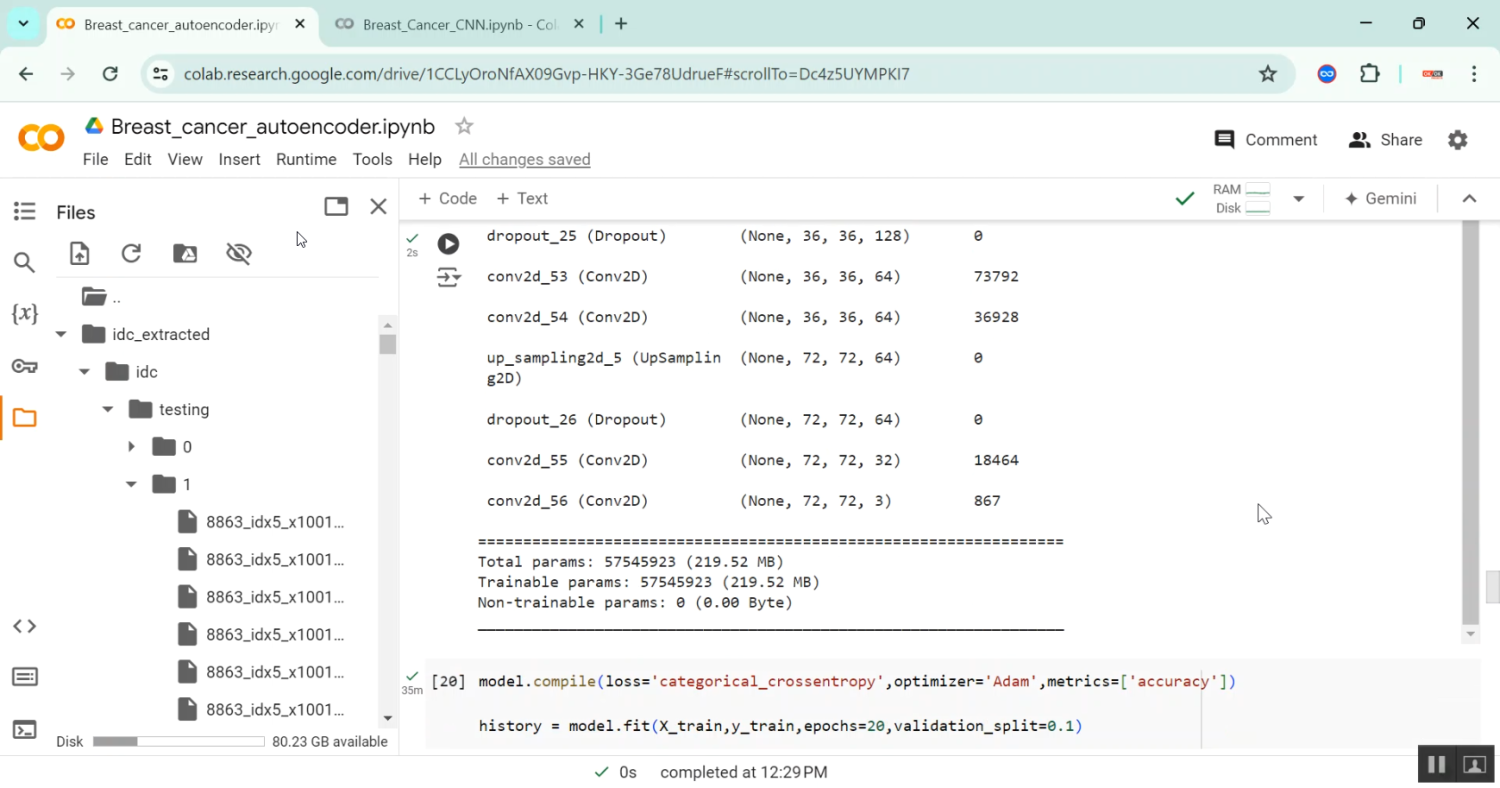Open the Runtime menu
The width and height of the screenshot is (1500, 788).
306,159
